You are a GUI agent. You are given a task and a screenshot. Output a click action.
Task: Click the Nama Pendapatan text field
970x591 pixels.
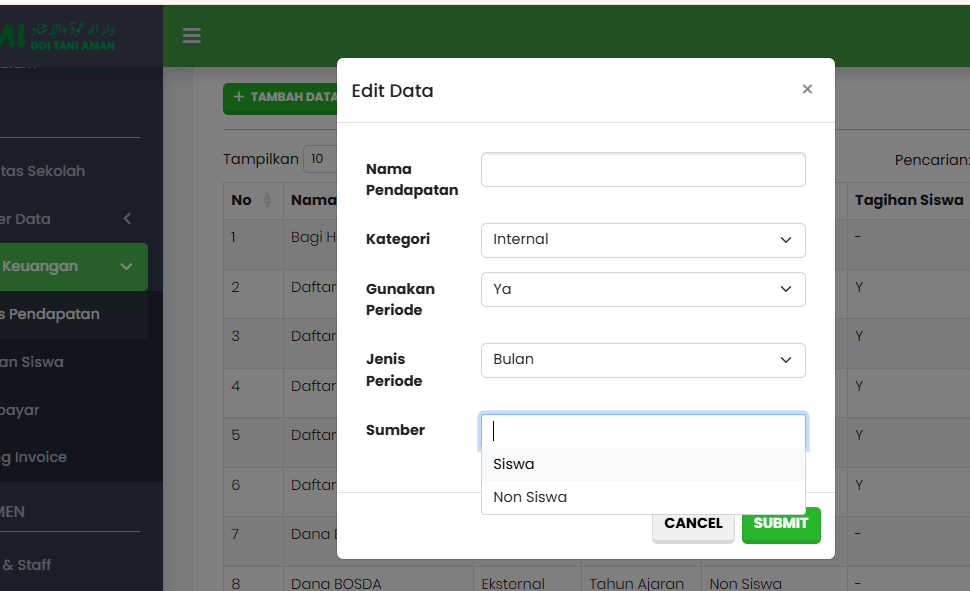[x=643, y=170]
